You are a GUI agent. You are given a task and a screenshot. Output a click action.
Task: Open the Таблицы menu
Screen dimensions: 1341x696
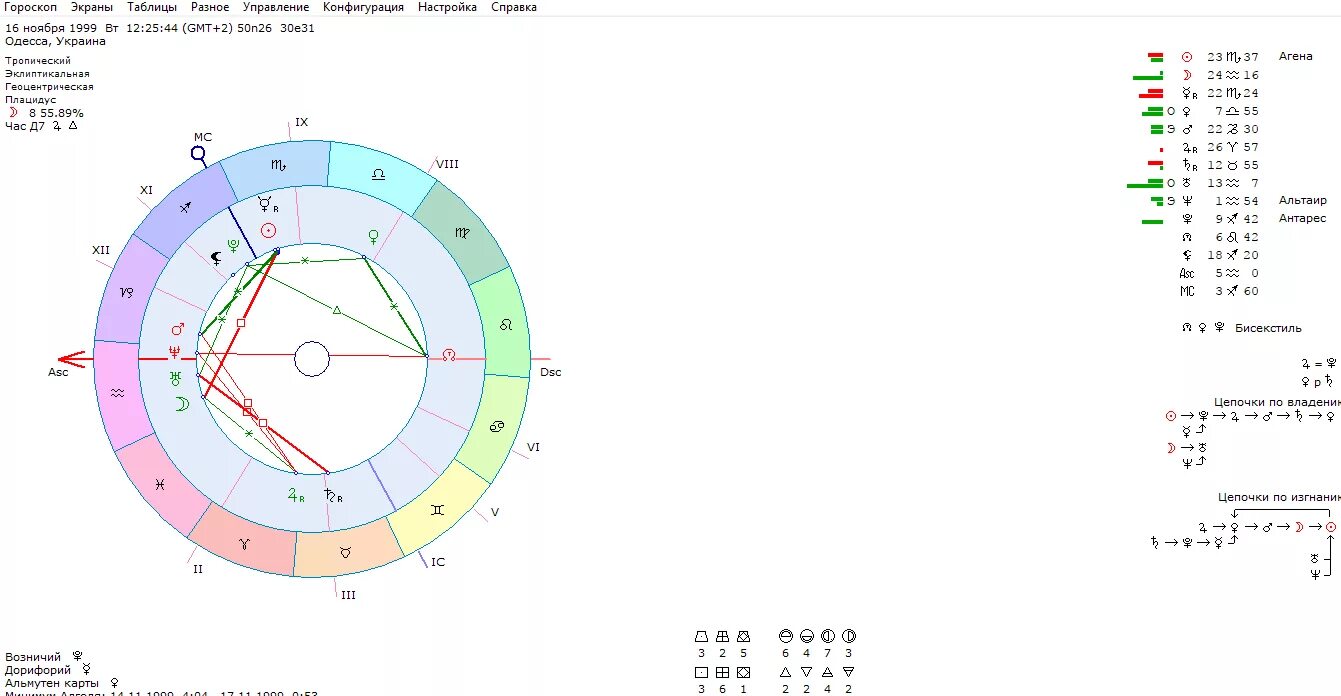point(152,7)
